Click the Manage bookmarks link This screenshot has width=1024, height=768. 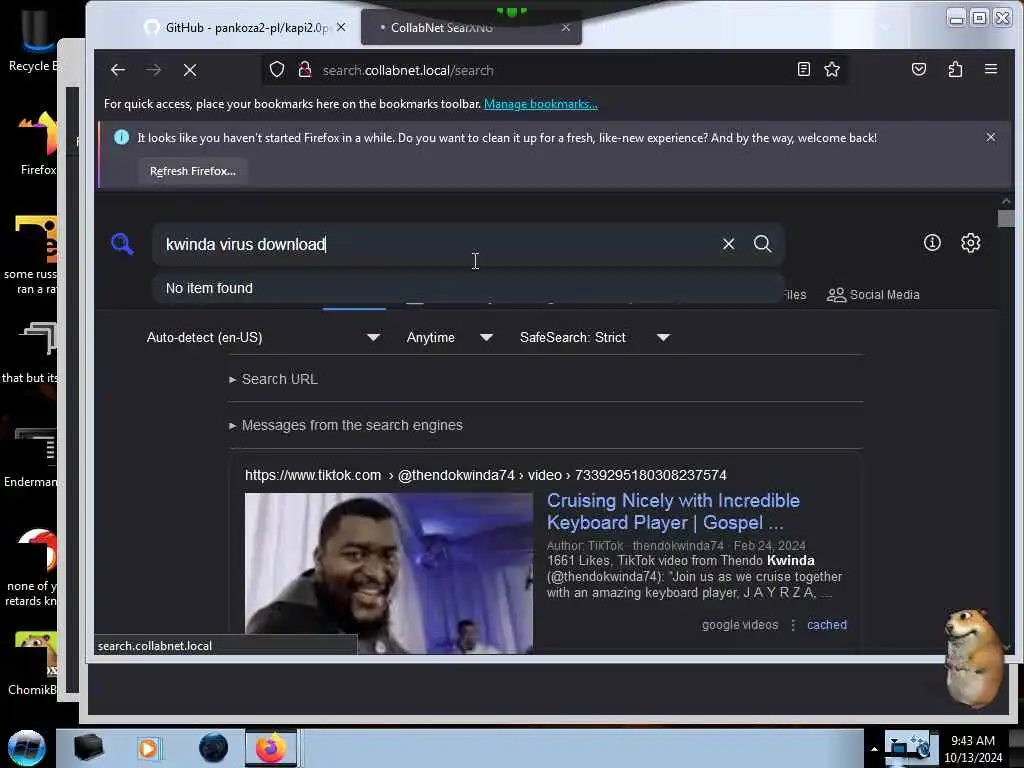point(540,104)
